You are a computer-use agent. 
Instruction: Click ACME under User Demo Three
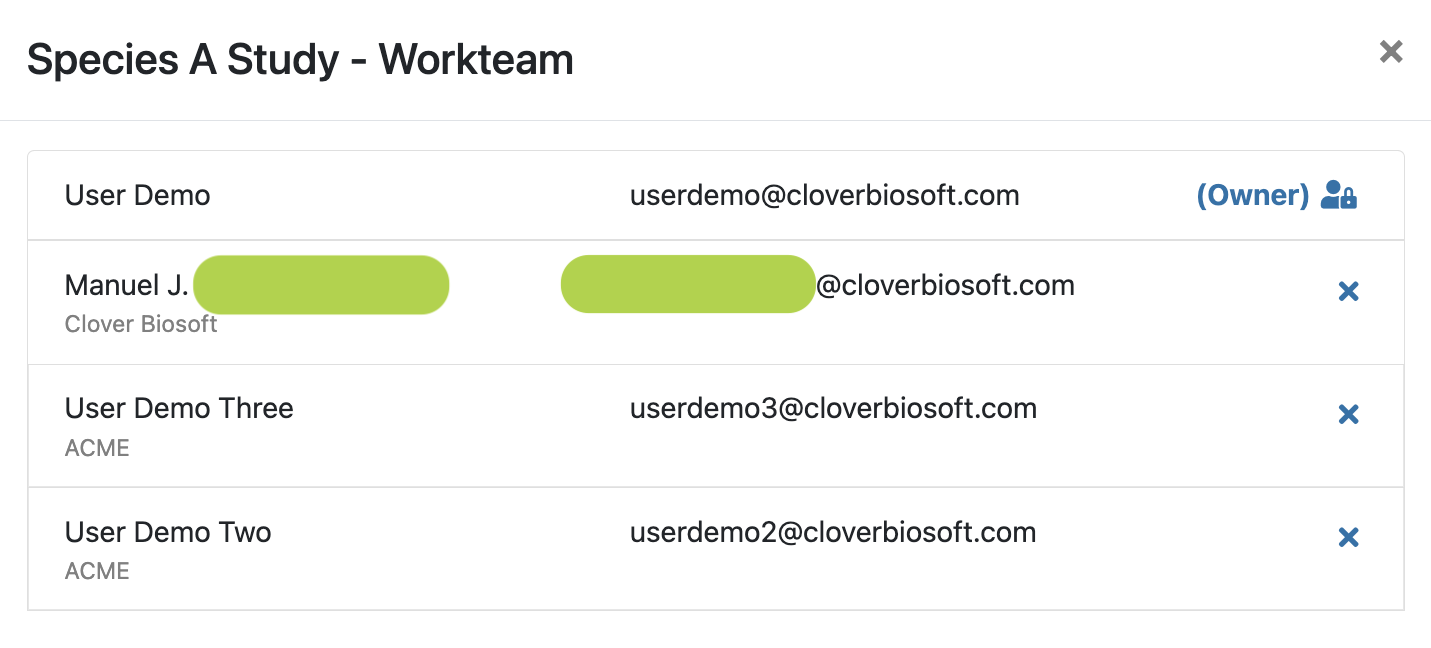click(x=97, y=448)
